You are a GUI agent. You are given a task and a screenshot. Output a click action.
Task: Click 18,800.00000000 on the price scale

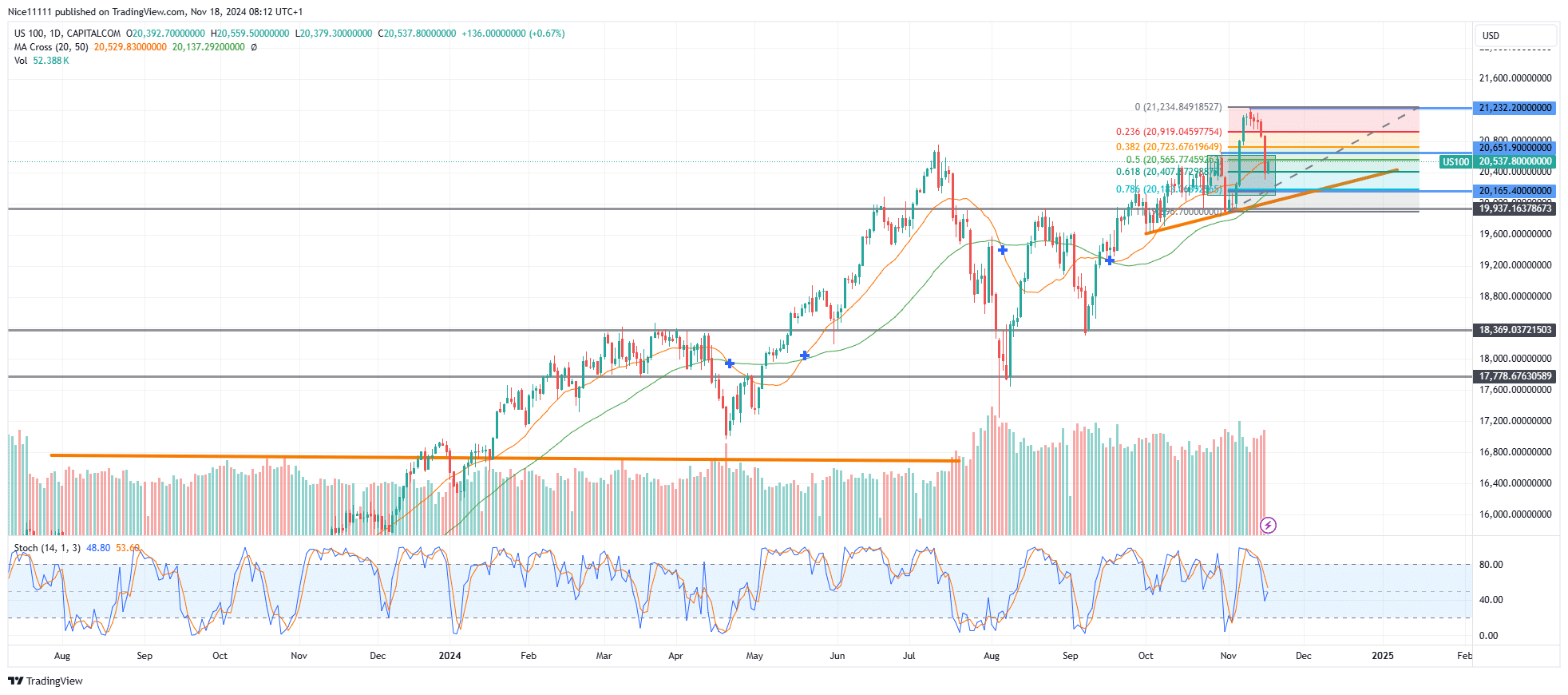pyautogui.click(x=1515, y=296)
